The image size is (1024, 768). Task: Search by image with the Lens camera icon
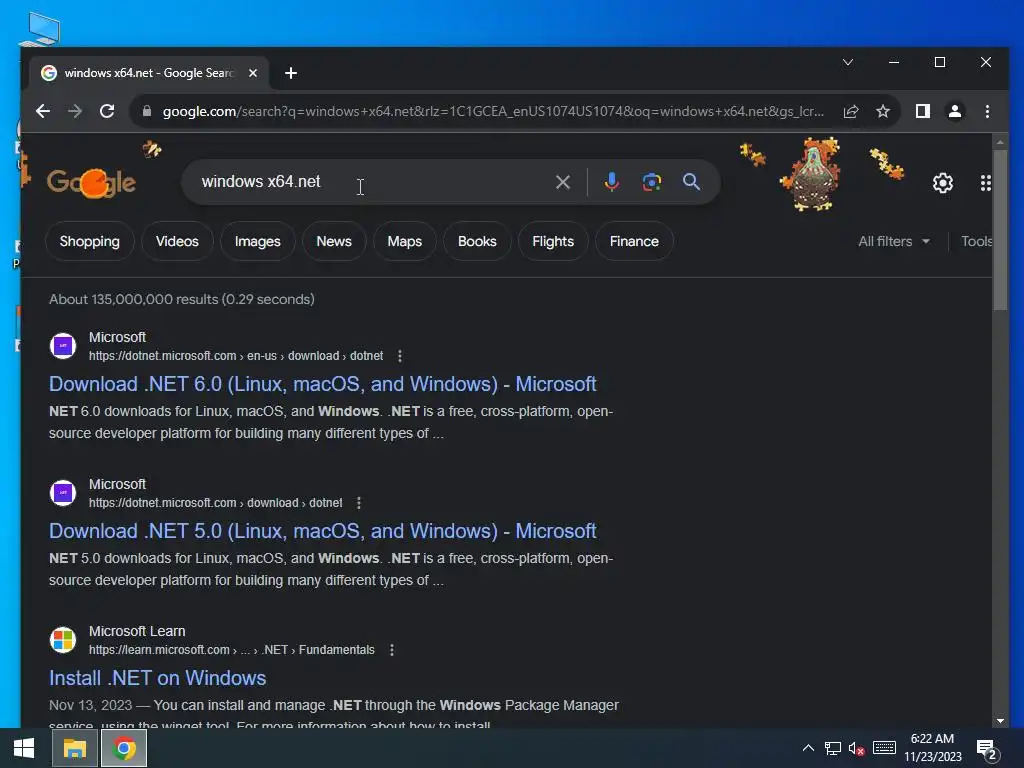pos(652,182)
